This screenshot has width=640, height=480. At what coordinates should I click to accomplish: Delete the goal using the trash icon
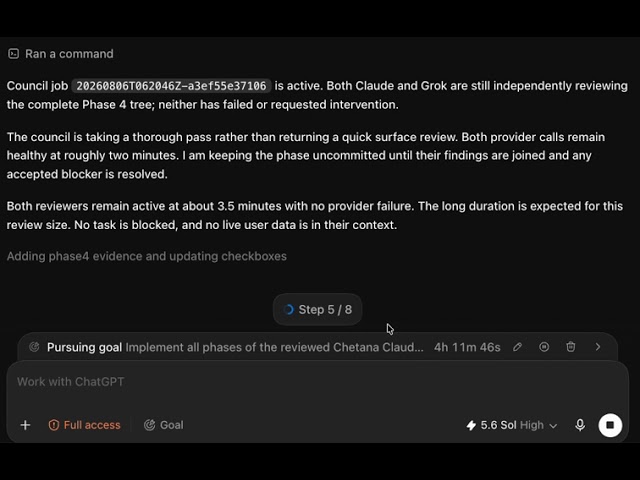571,347
